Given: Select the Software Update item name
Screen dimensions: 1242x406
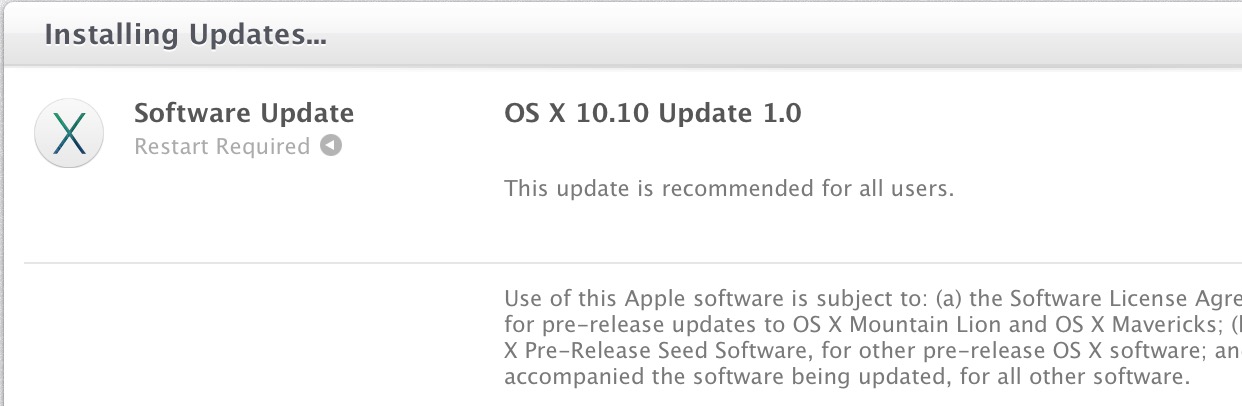Looking at the screenshot, I should click(x=244, y=113).
